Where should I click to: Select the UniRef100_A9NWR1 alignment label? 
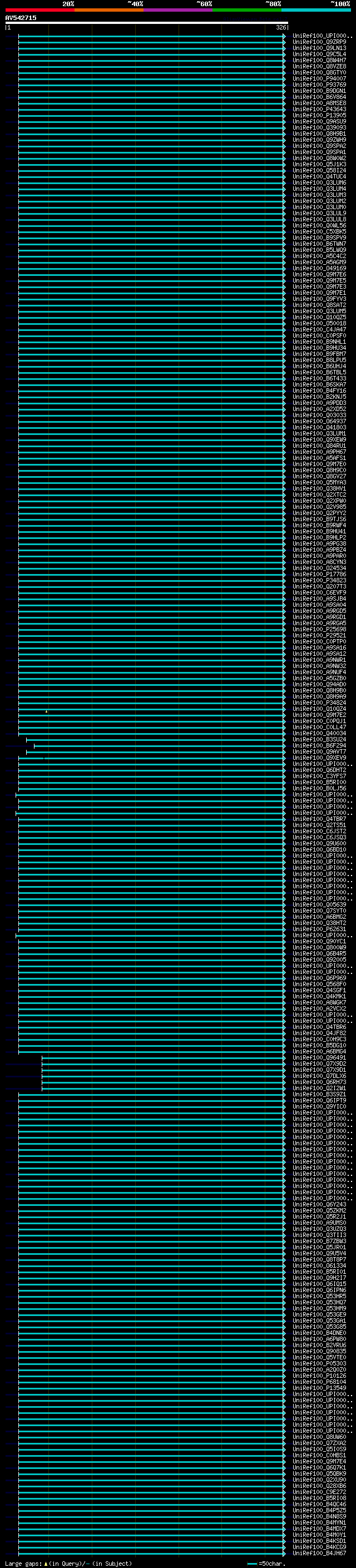coord(319,660)
